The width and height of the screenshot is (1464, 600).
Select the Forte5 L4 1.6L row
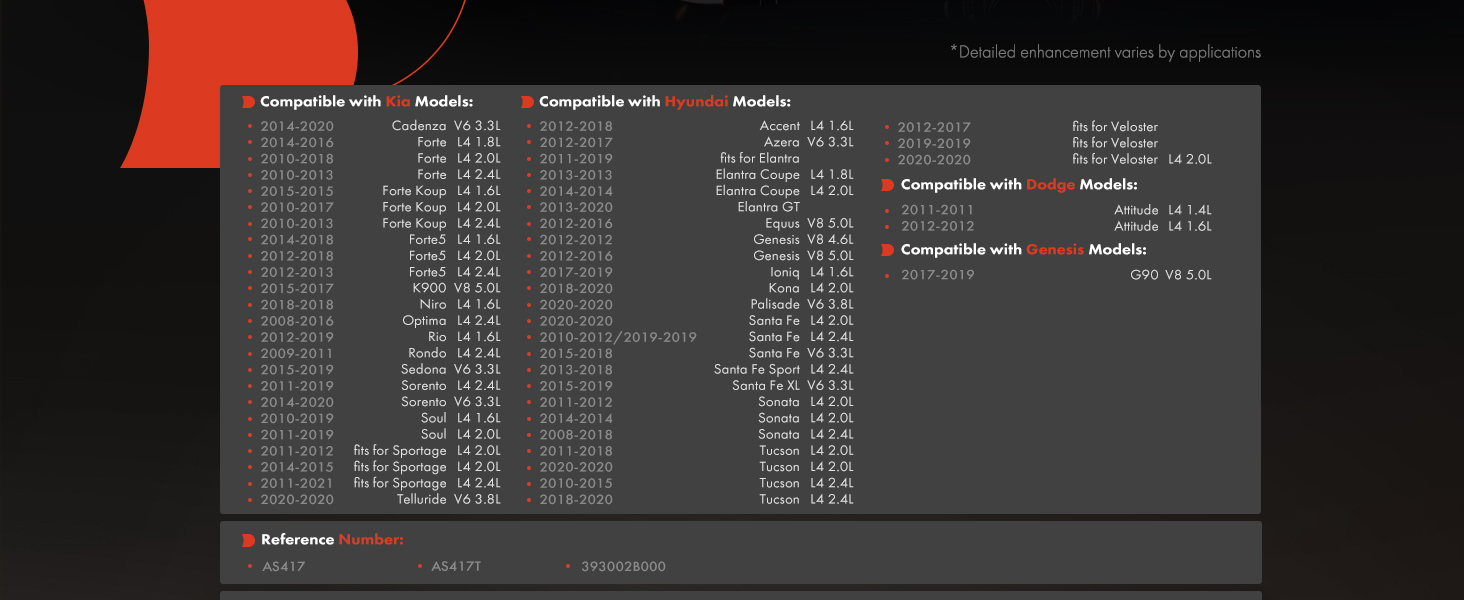374,239
